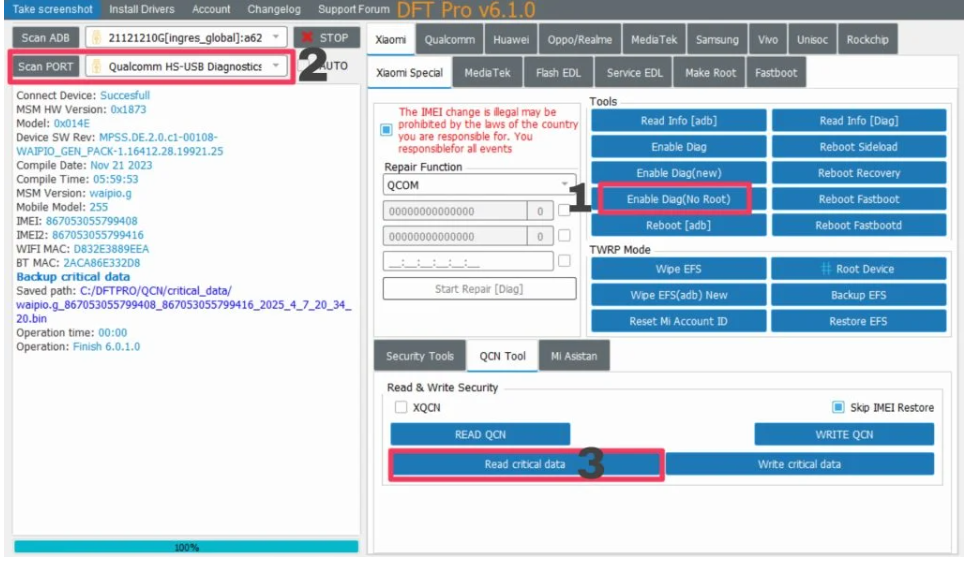Enable the MAC address field checkbox
Screen dimensions: 969x565
(564, 261)
